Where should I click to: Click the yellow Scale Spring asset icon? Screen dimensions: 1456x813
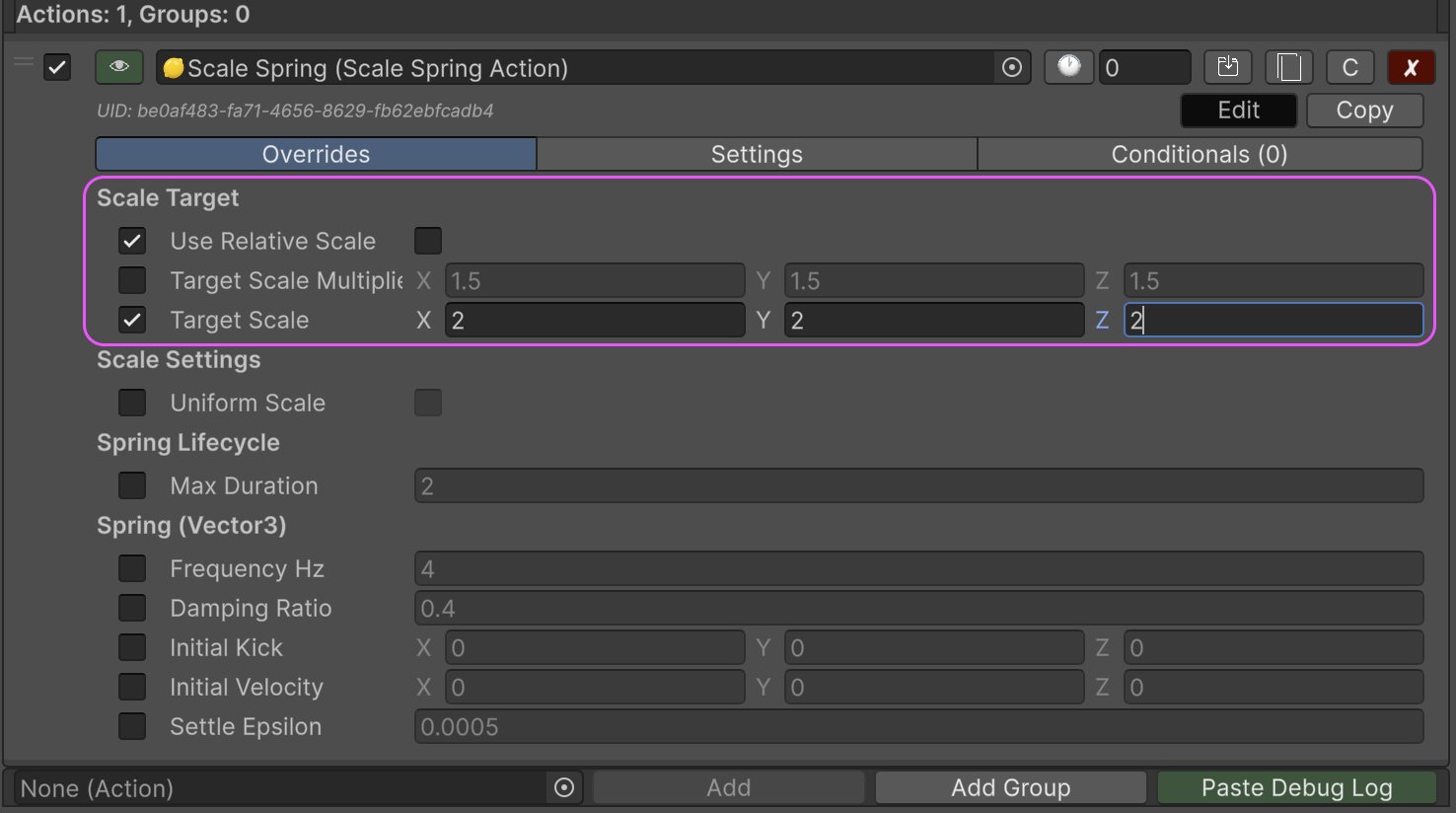pos(174,68)
